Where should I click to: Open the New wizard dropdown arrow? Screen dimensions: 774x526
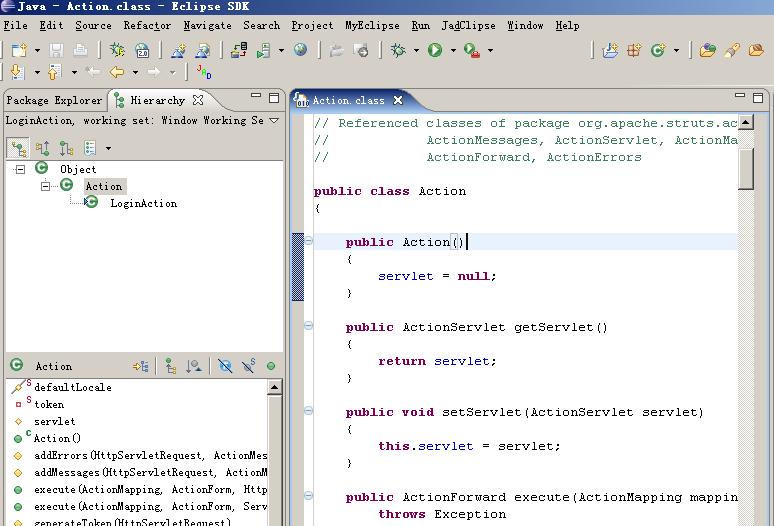tap(37, 50)
